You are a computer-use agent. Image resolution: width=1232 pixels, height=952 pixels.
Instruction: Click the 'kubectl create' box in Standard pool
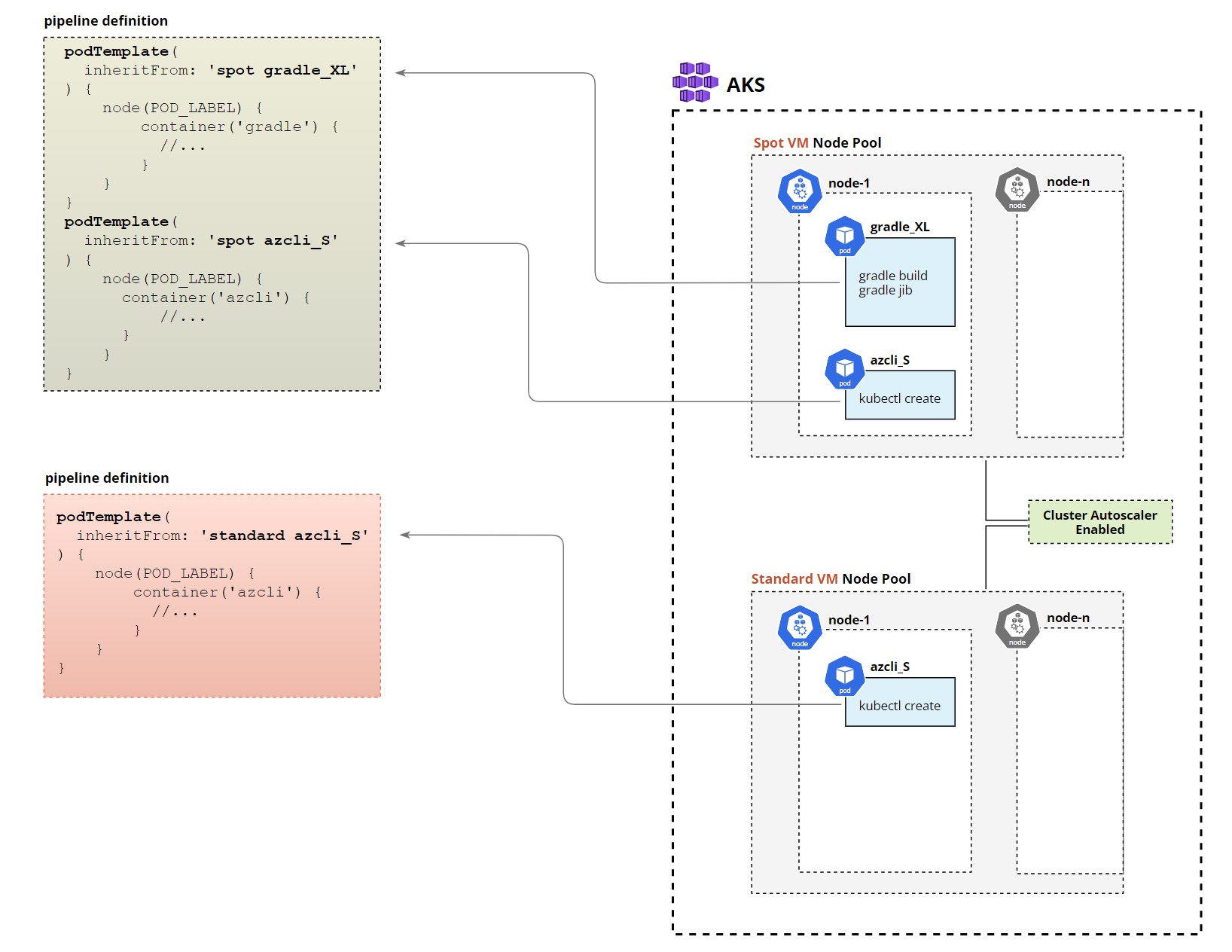click(x=900, y=705)
